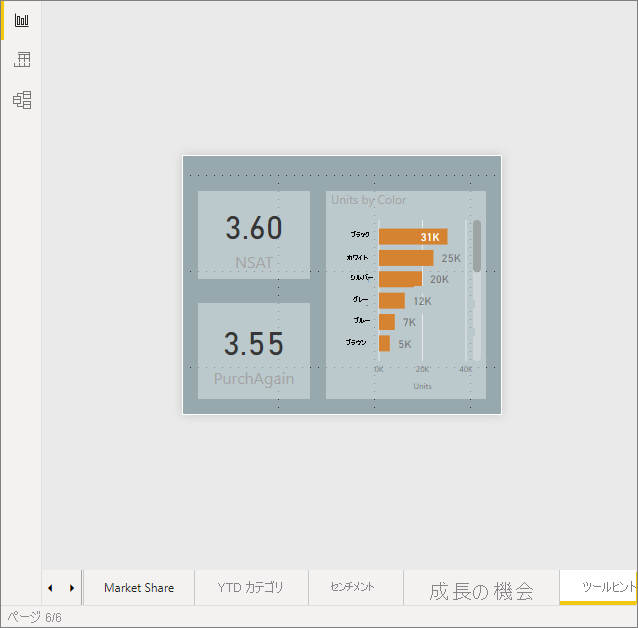Screen dimensions: 638x628
Task: Click the NSAT label text
Action: click(254, 263)
